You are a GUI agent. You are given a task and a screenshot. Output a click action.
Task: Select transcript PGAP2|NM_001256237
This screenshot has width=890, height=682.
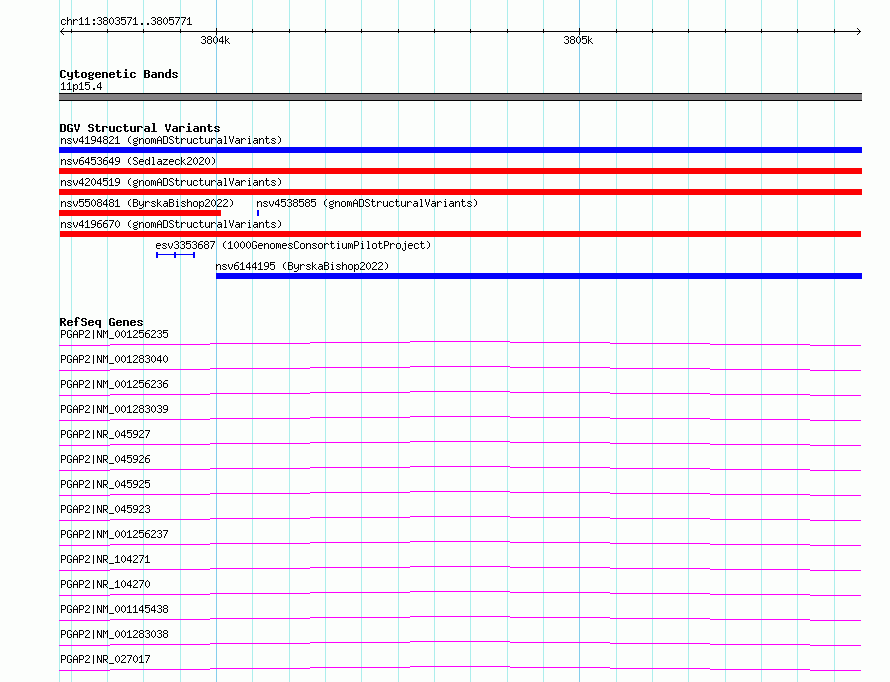tap(114, 534)
